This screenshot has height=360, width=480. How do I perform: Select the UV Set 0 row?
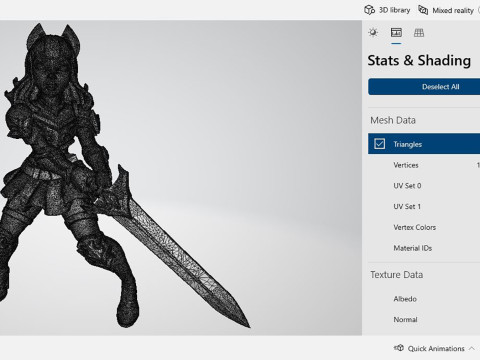424,186
